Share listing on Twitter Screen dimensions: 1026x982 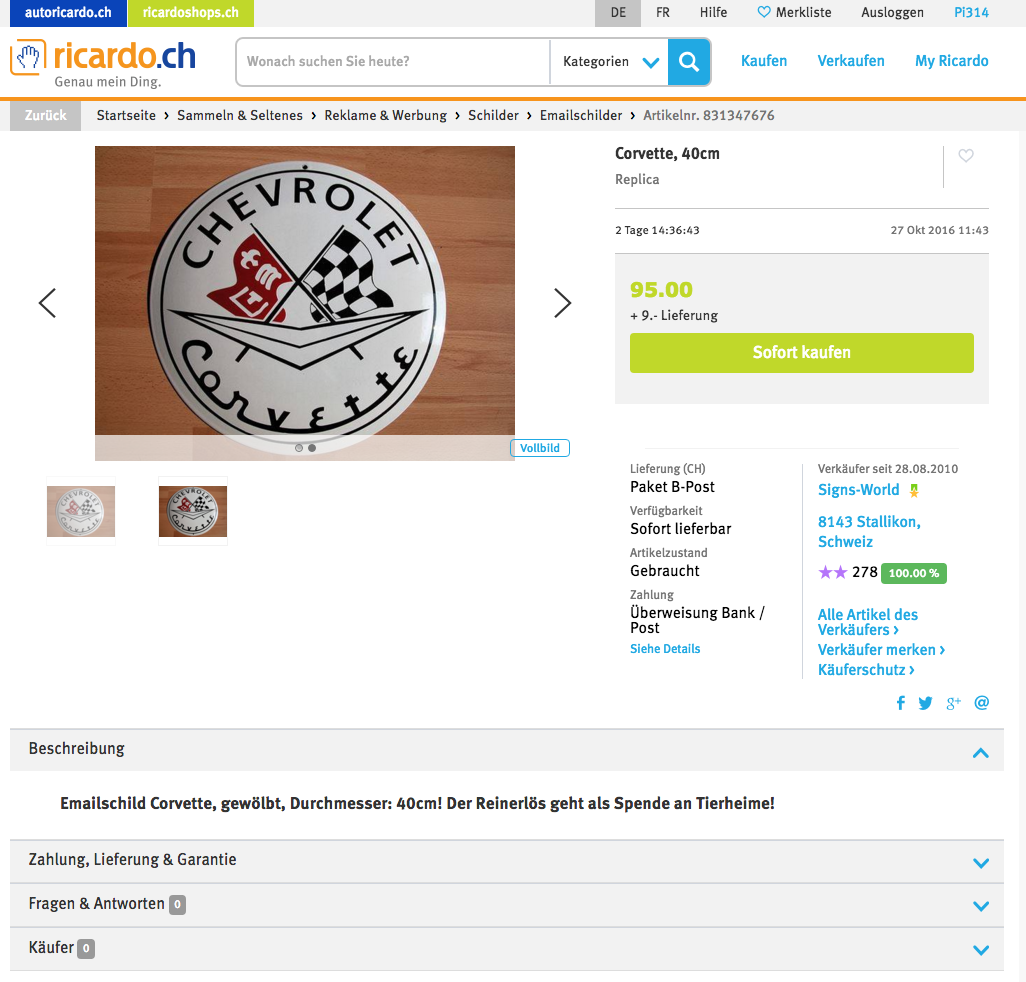click(x=925, y=703)
